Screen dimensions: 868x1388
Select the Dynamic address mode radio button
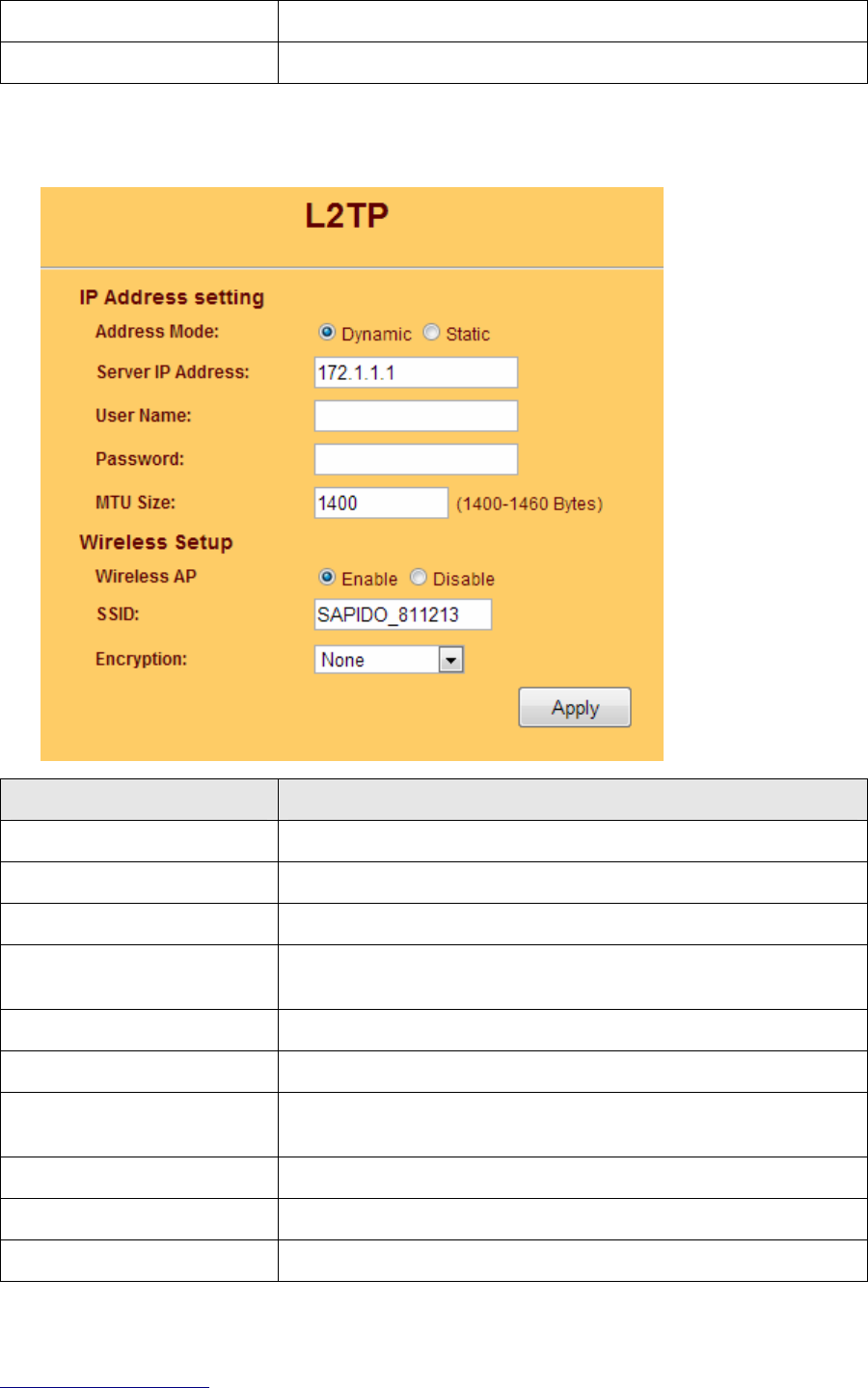(x=327, y=333)
